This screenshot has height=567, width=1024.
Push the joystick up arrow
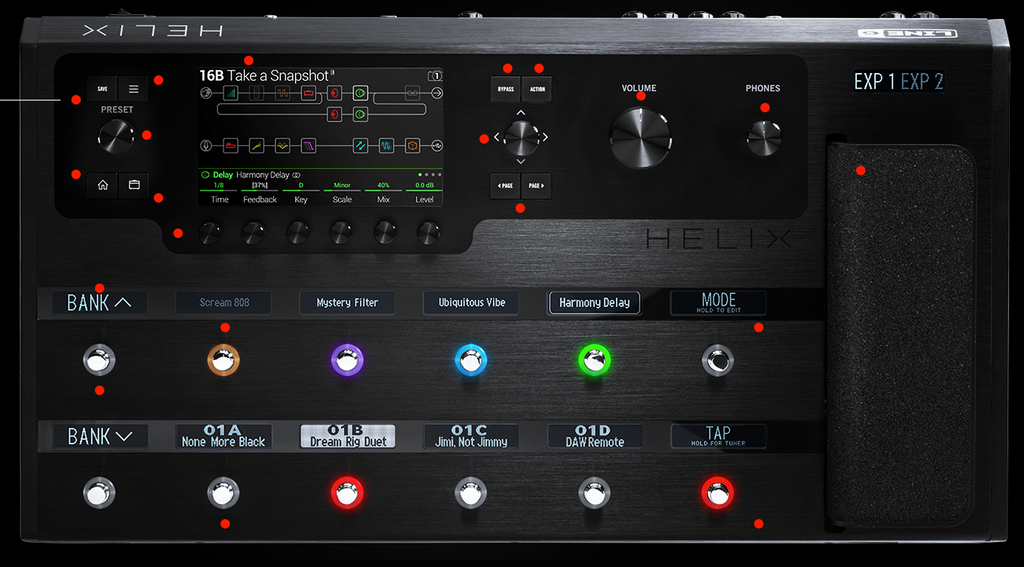[520, 113]
